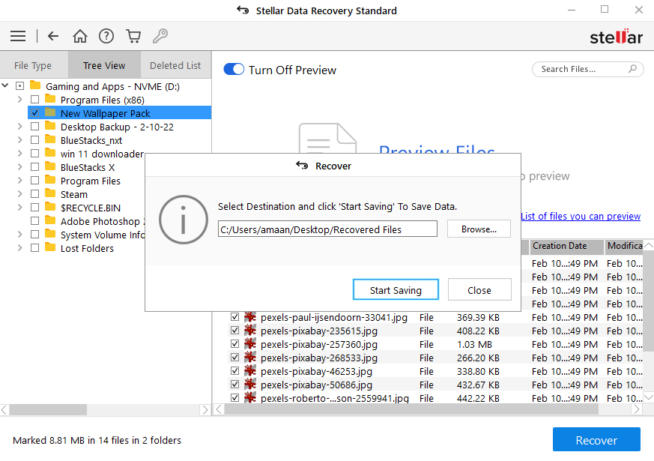Check the Program Files (x86) checkbox

coord(35,99)
